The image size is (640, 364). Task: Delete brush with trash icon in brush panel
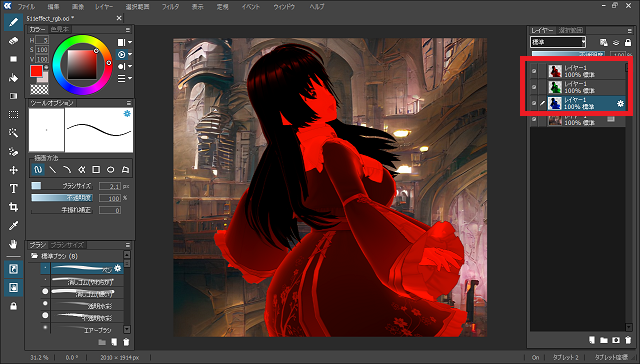[126, 342]
